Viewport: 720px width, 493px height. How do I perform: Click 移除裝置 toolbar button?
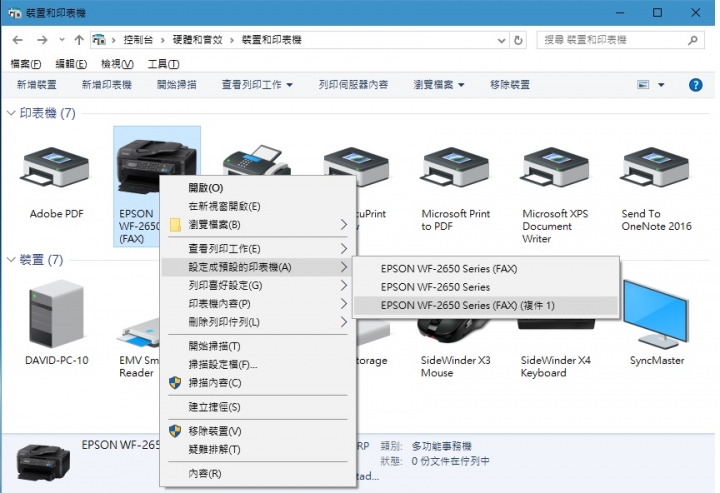click(x=510, y=85)
